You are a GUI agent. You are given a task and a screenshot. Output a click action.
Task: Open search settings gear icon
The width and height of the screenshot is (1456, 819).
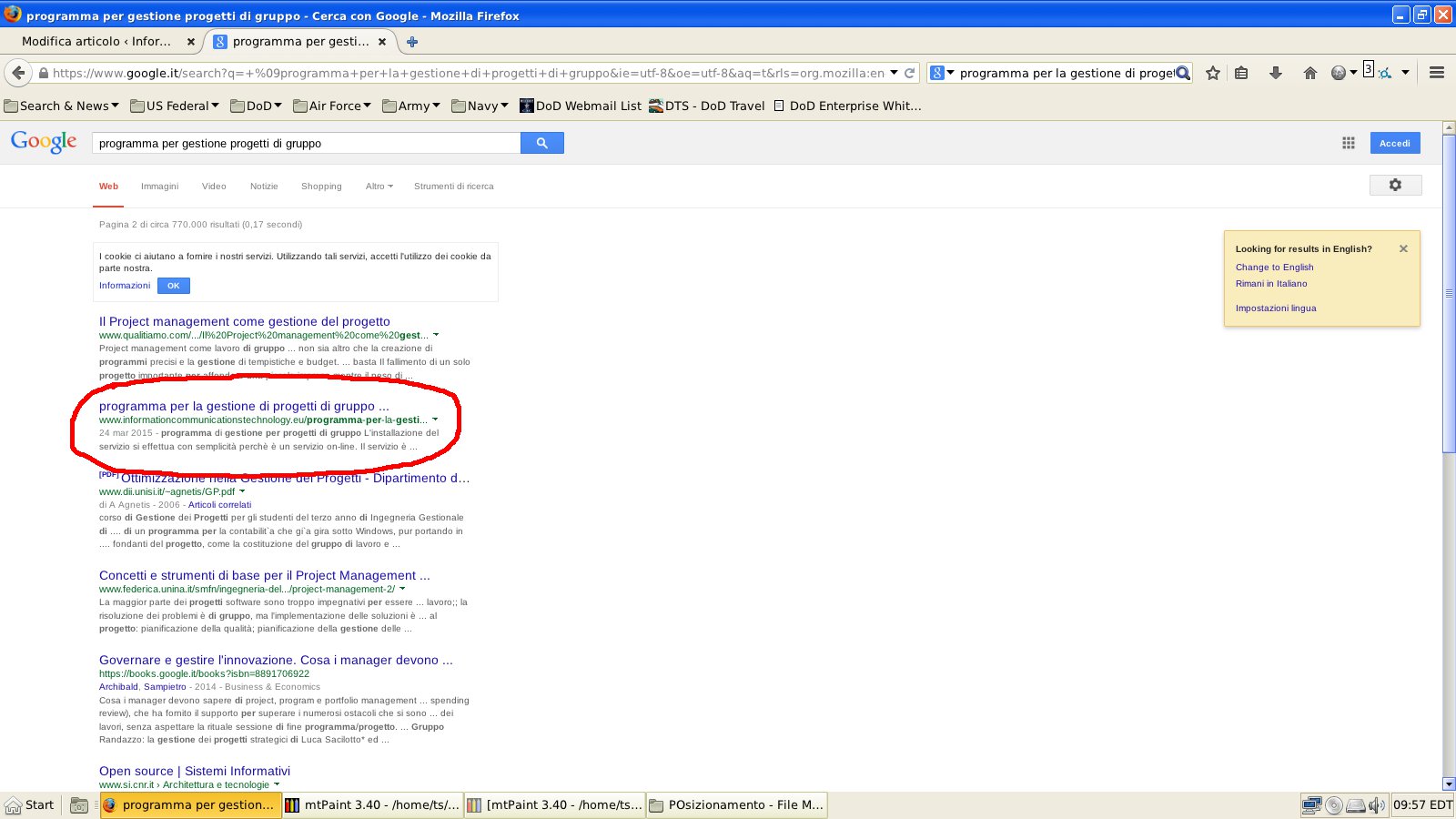click(x=1395, y=185)
